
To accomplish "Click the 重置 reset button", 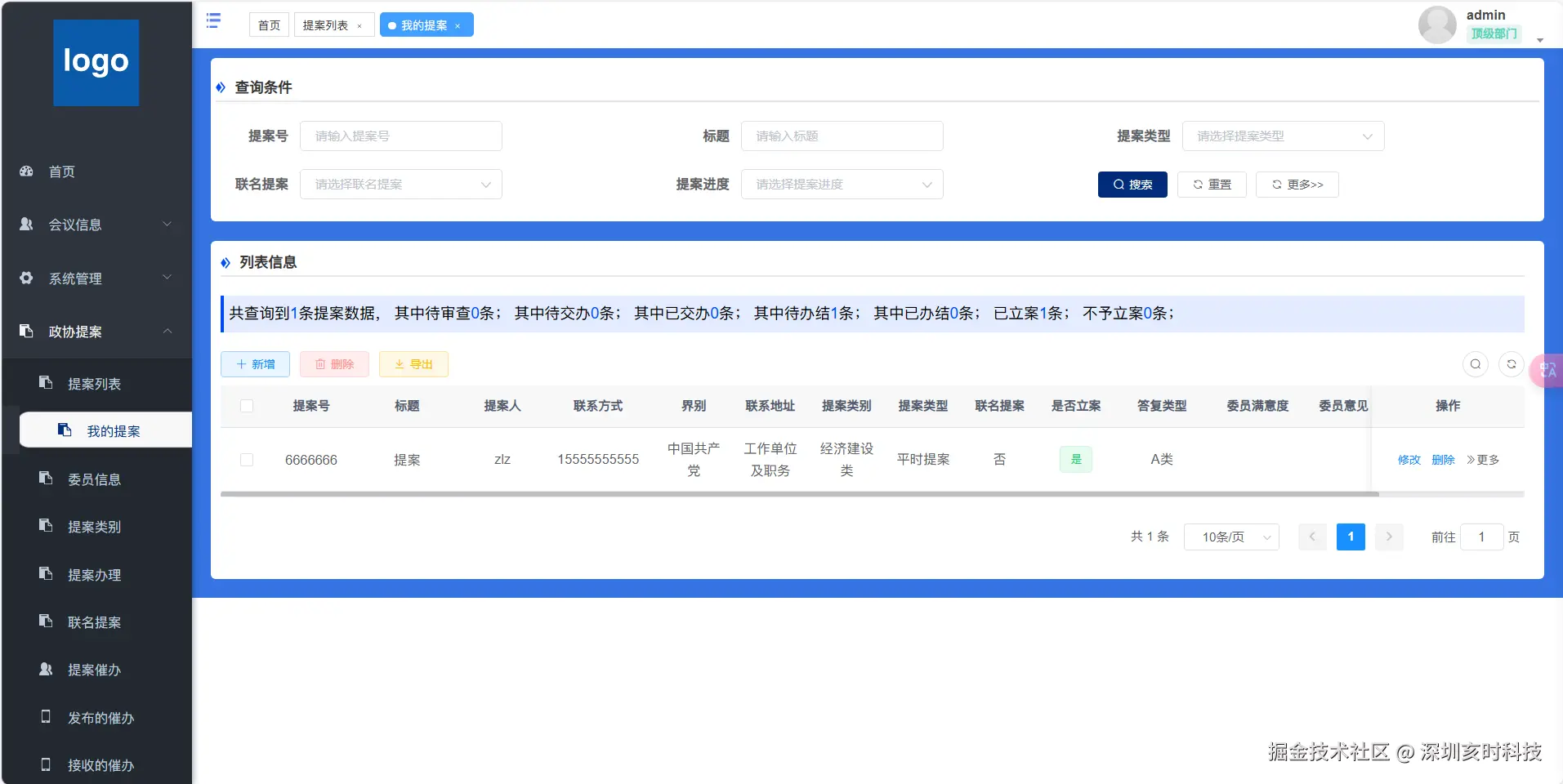I will pyautogui.click(x=1212, y=185).
